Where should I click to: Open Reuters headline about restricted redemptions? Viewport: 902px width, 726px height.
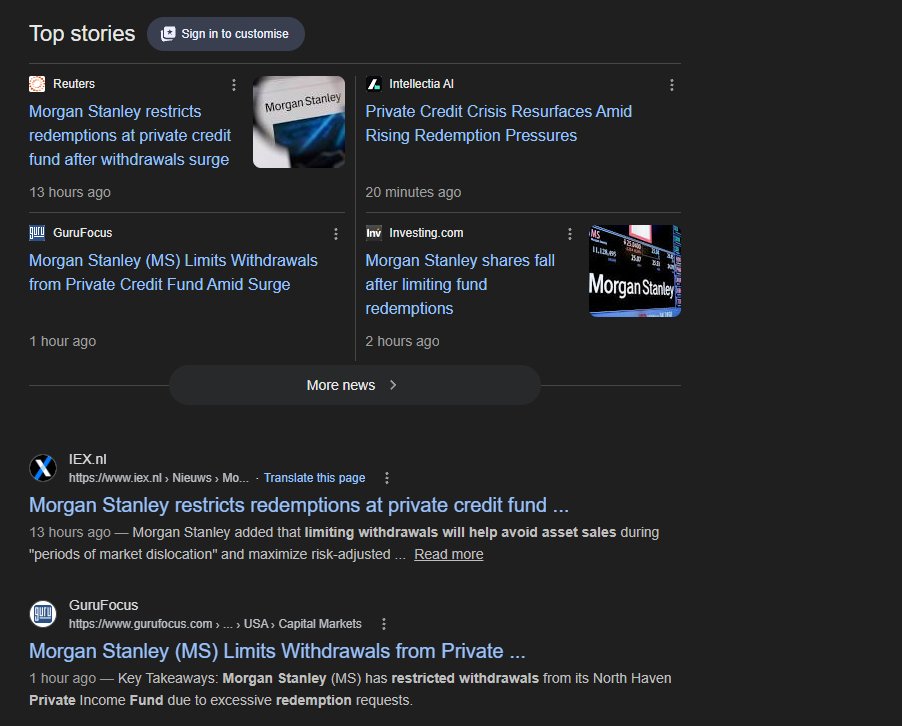click(129, 135)
